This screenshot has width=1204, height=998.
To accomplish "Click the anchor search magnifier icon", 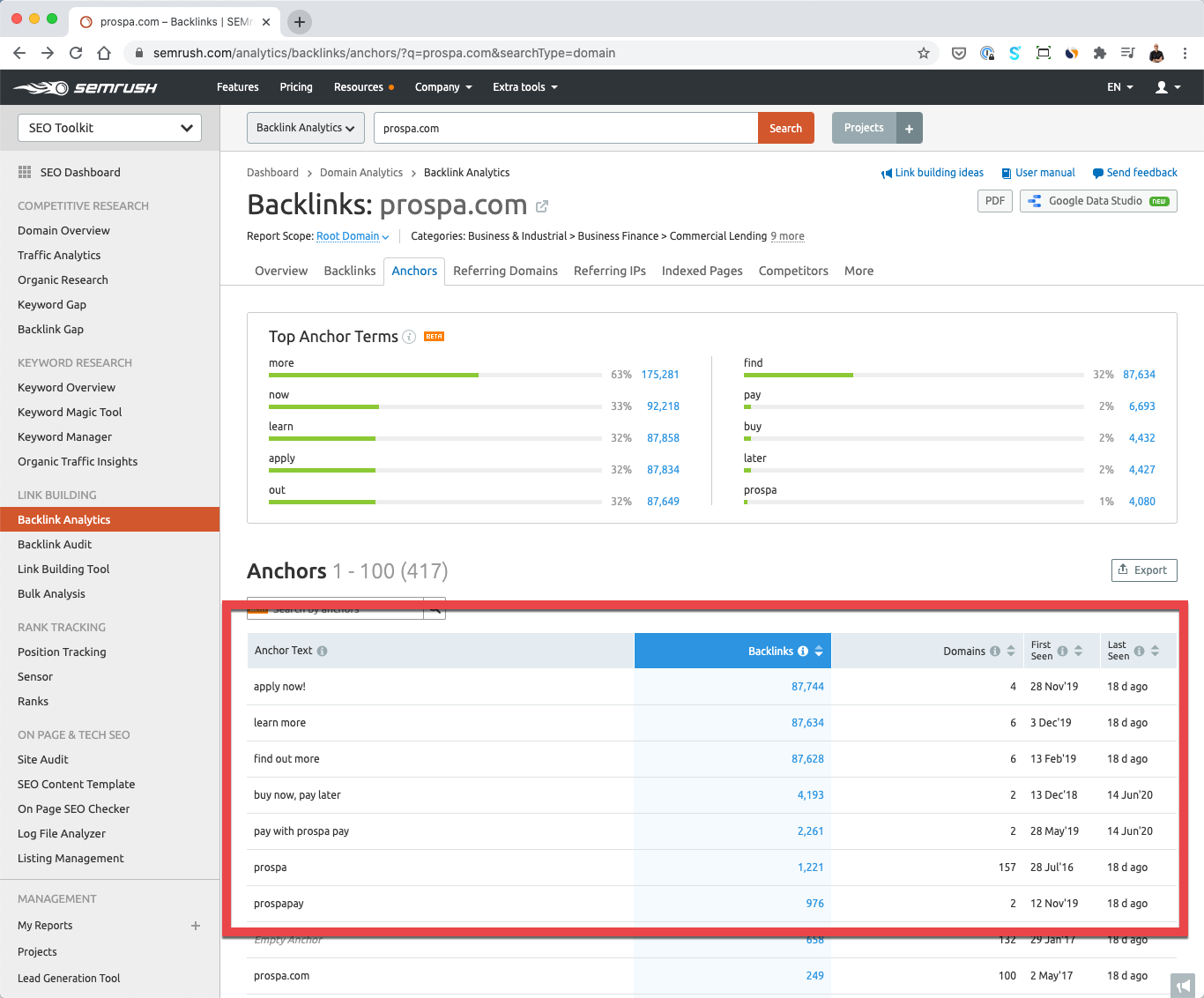I will (x=435, y=608).
